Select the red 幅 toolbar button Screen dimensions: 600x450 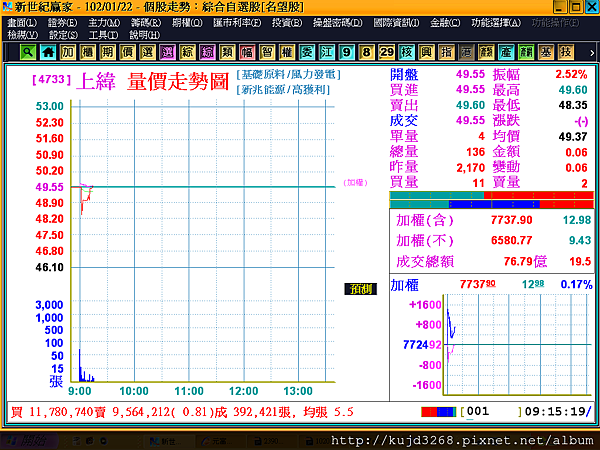(247, 52)
